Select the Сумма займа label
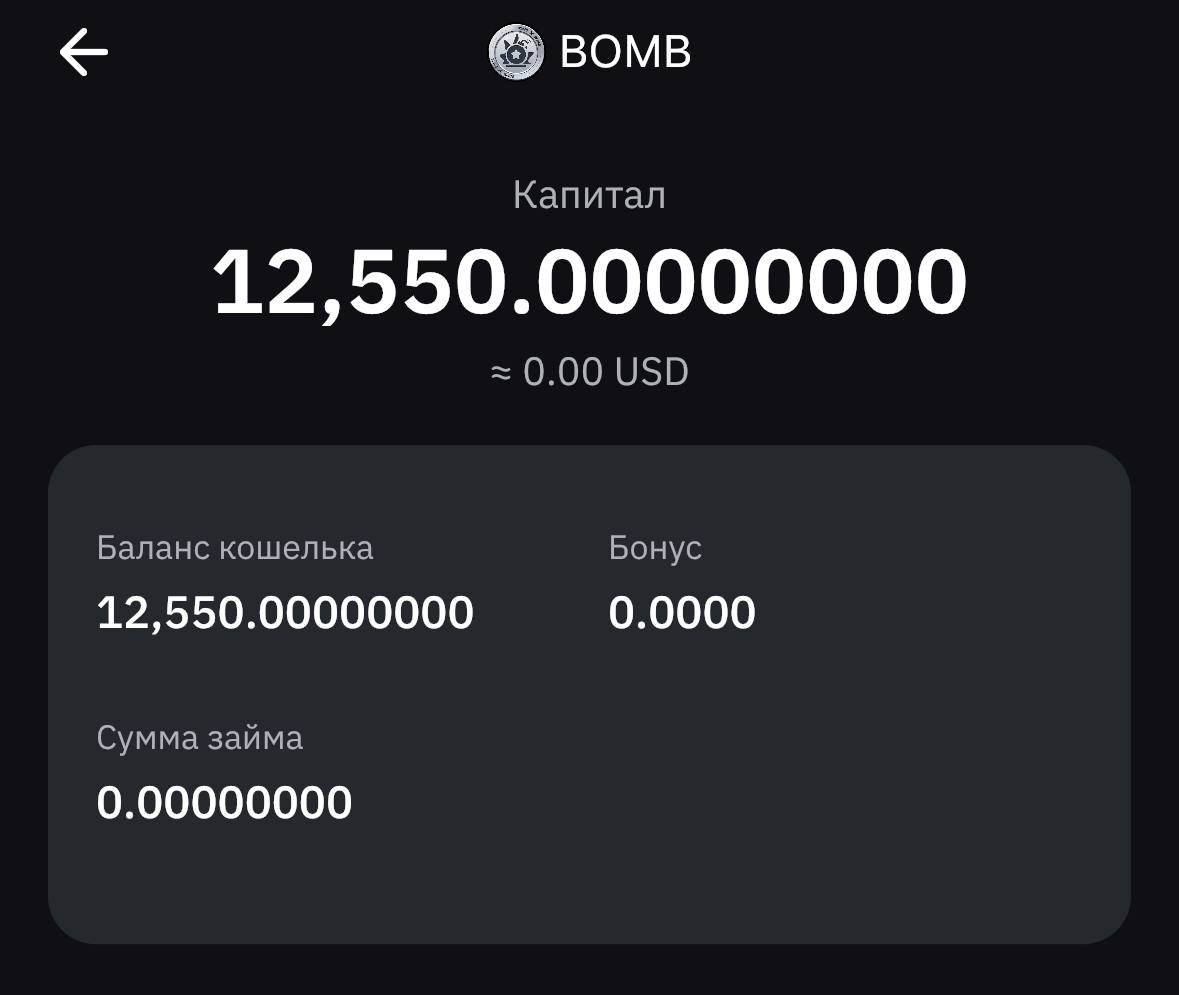 click(200, 738)
